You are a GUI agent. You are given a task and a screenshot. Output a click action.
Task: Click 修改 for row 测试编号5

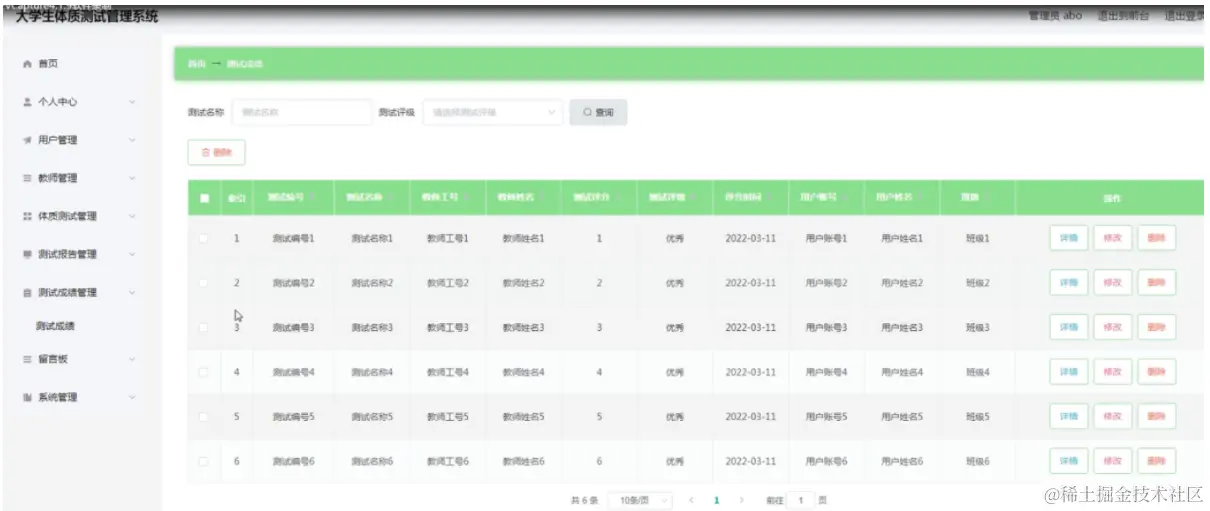(1112, 416)
